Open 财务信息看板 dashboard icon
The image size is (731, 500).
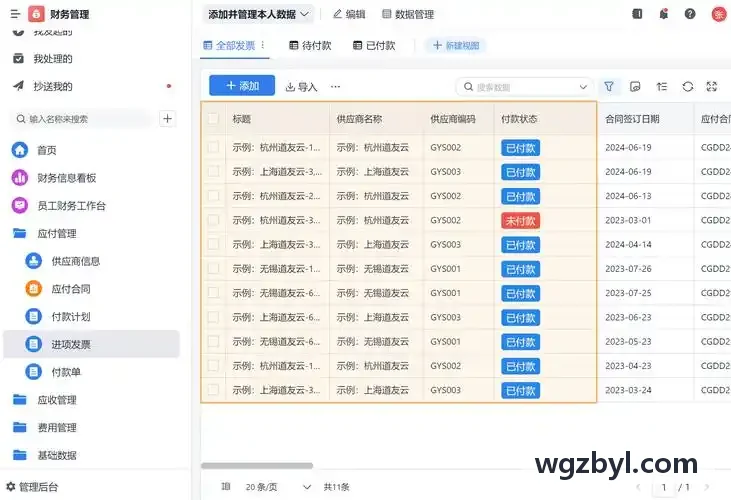pos(20,178)
